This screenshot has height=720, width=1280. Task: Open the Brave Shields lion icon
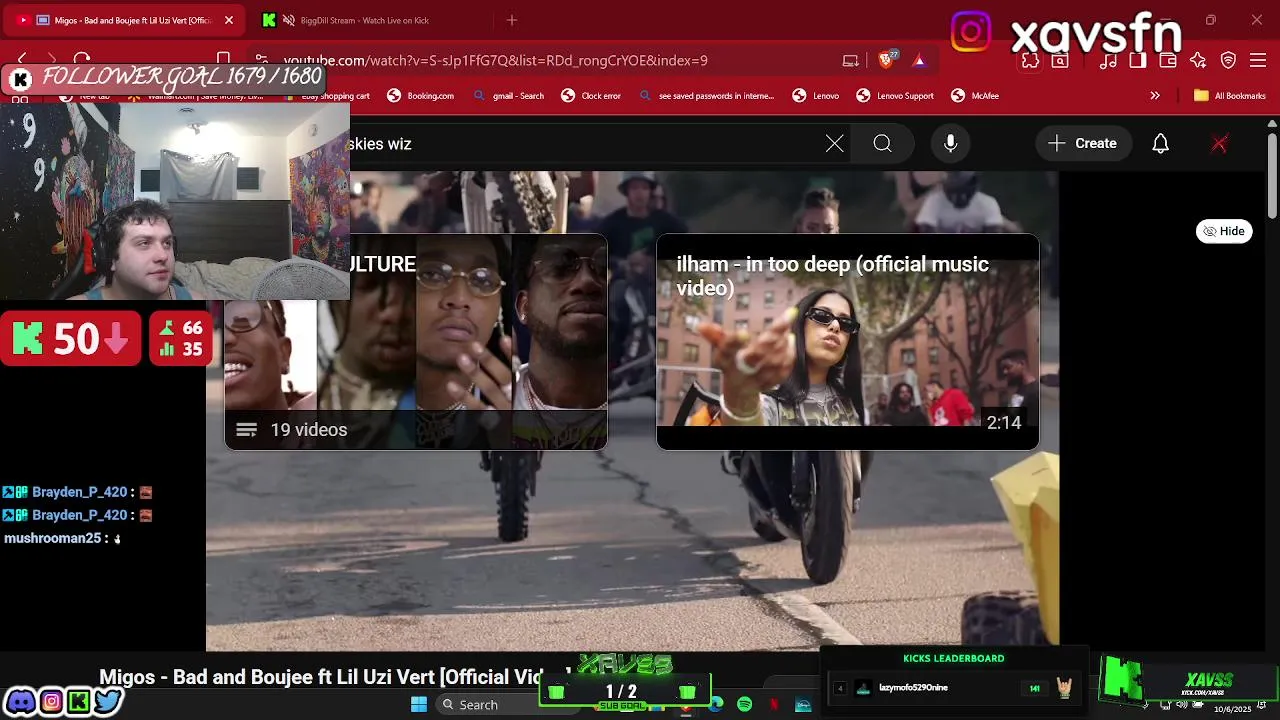pyautogui.click(x=886, y=60)
